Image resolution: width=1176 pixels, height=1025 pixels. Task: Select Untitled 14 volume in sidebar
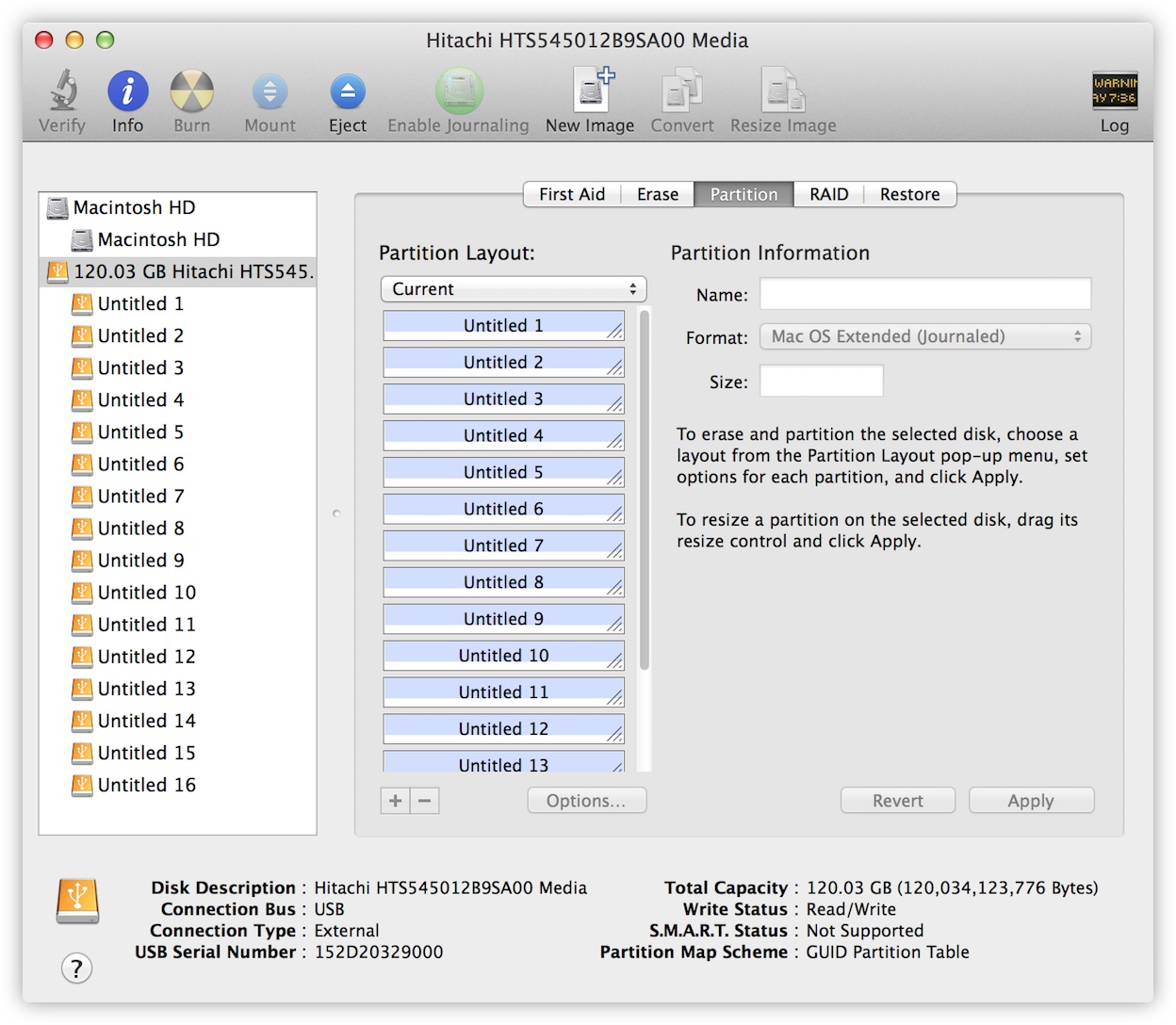pyautogui.click(x=177, y=720)
